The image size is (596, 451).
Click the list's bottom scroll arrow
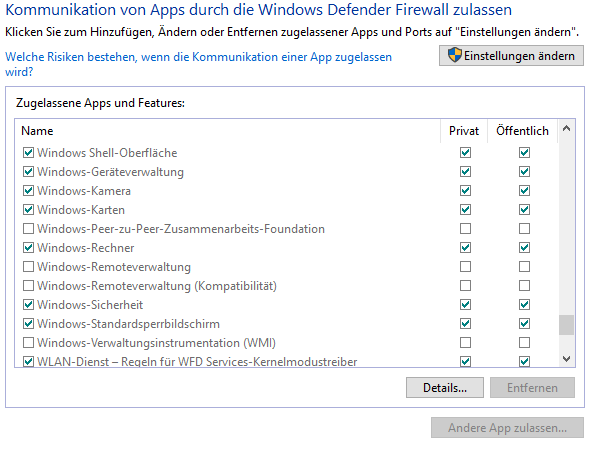coord(566,358)
